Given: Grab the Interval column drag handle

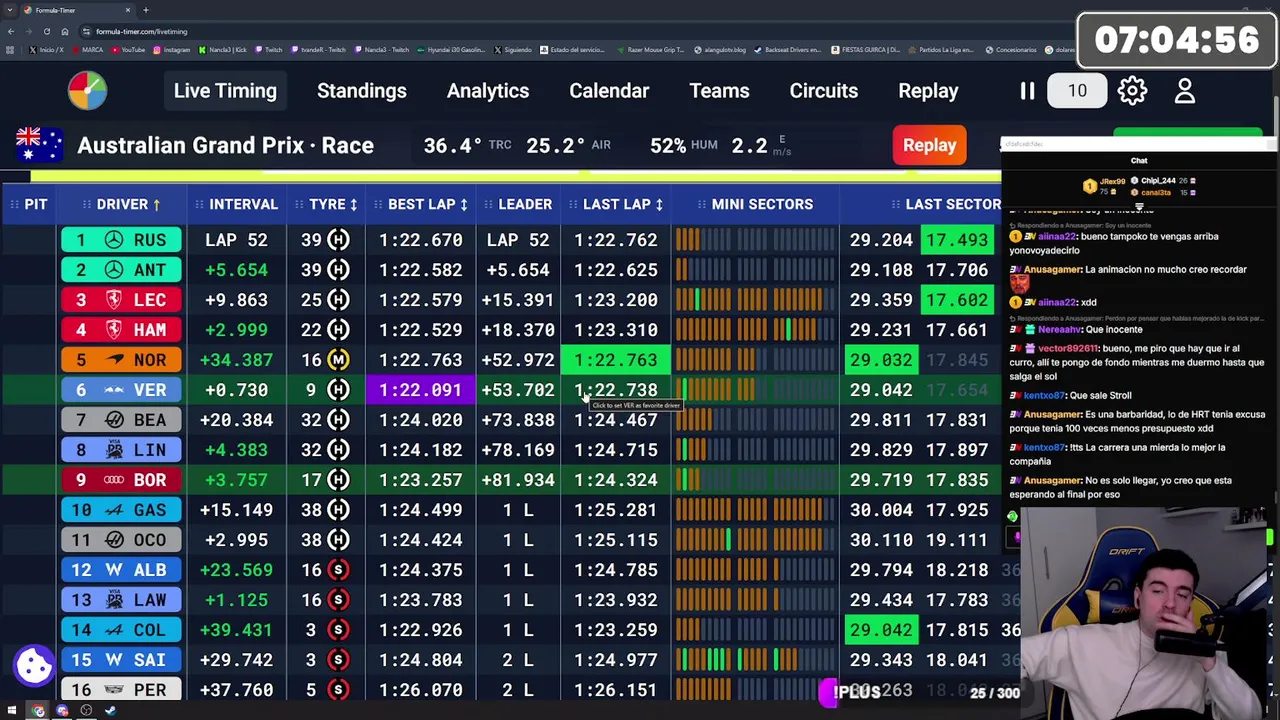Looking at the screenshot, I should tap(200, 204).
